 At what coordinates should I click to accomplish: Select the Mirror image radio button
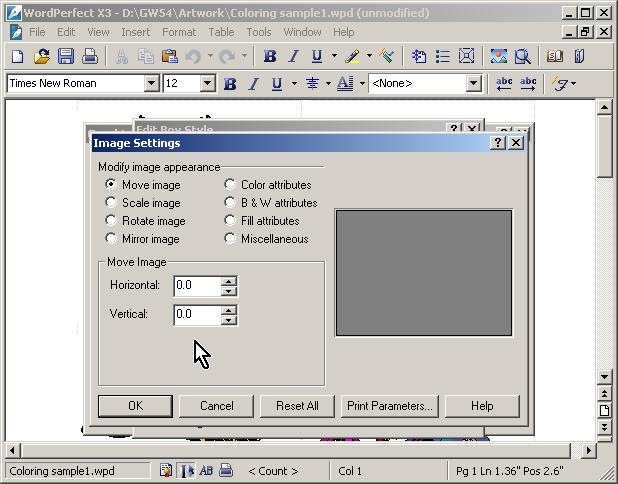pos(111,238)
